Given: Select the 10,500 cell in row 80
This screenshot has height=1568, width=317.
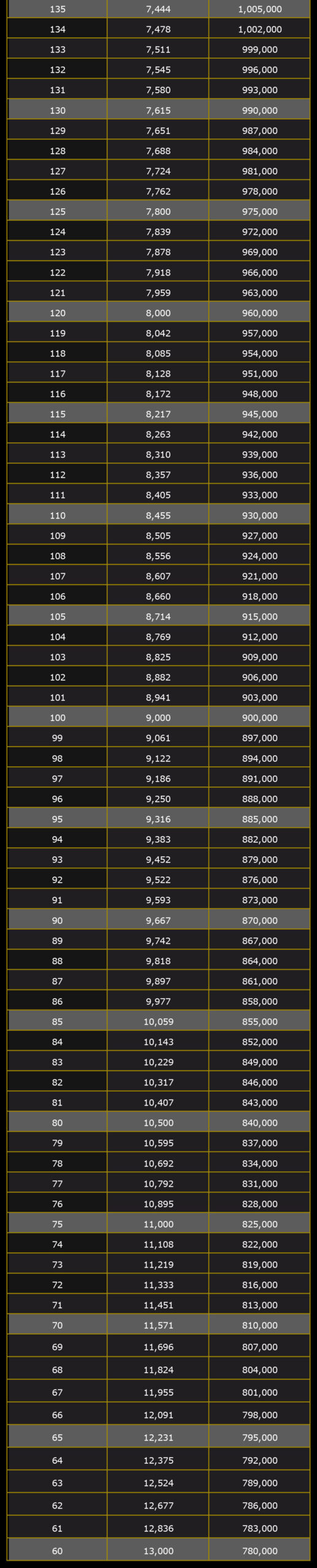Looking at the screenshot, I should (x=158, y=1122).
